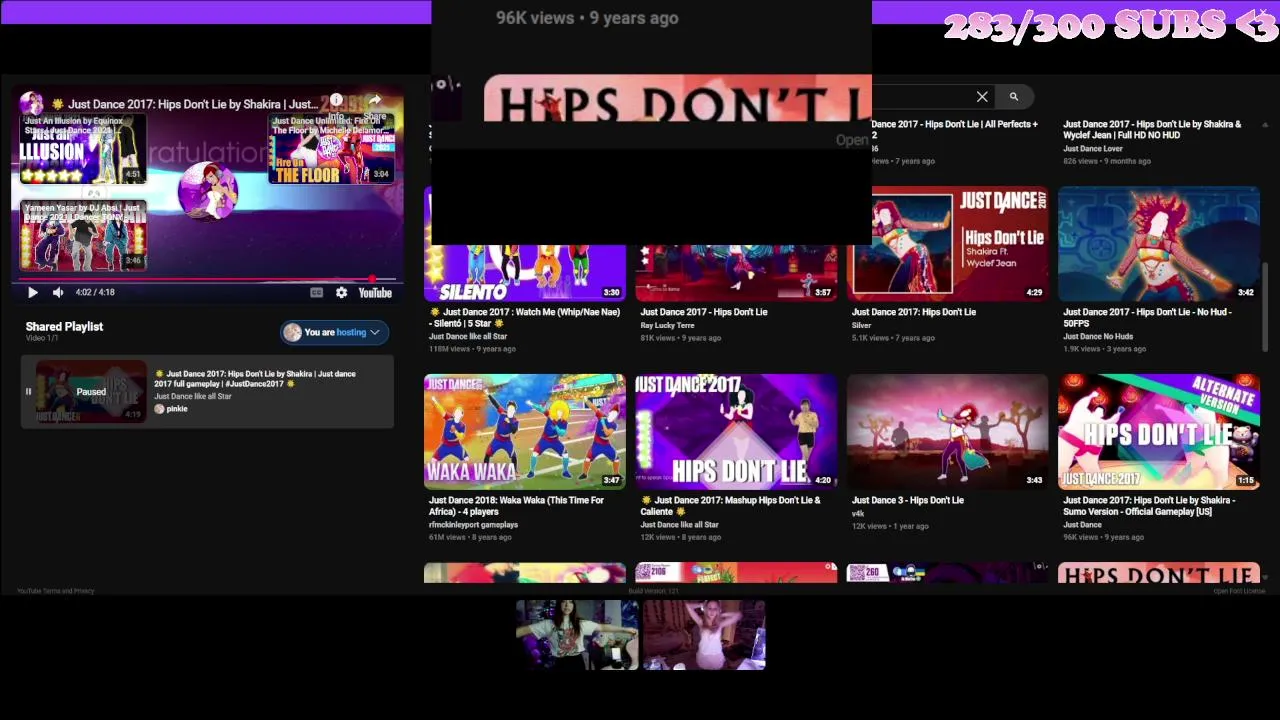
Task: Click the pinkie user avatar
Action: (x=159, y=409)
